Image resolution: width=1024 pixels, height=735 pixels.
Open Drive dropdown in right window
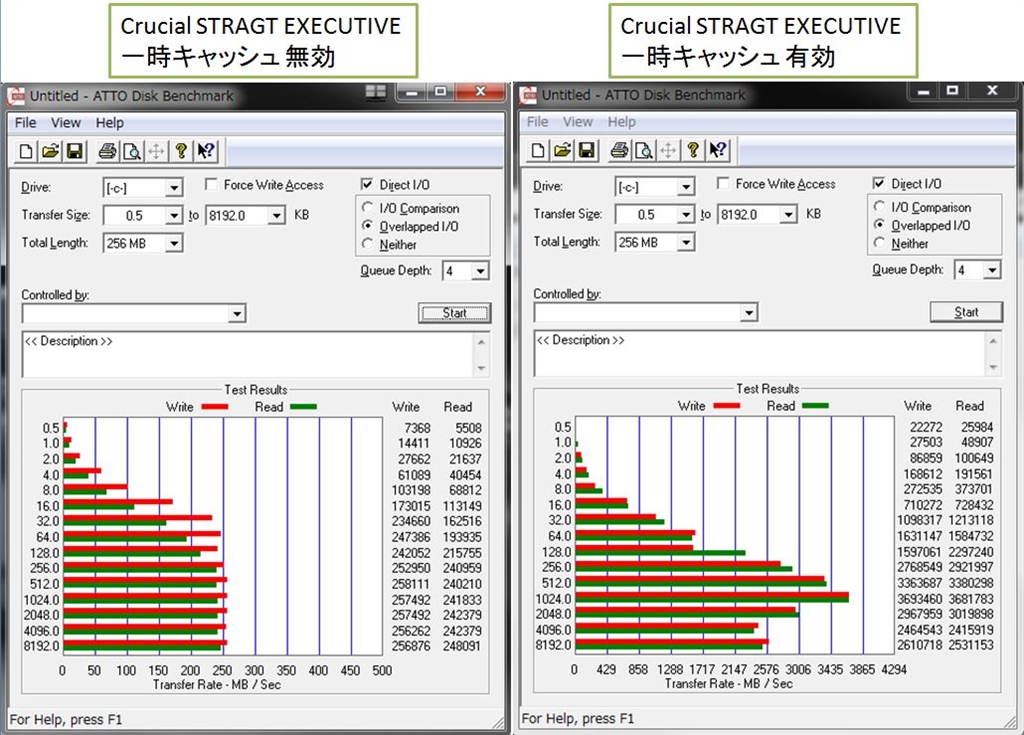[686, 187]
